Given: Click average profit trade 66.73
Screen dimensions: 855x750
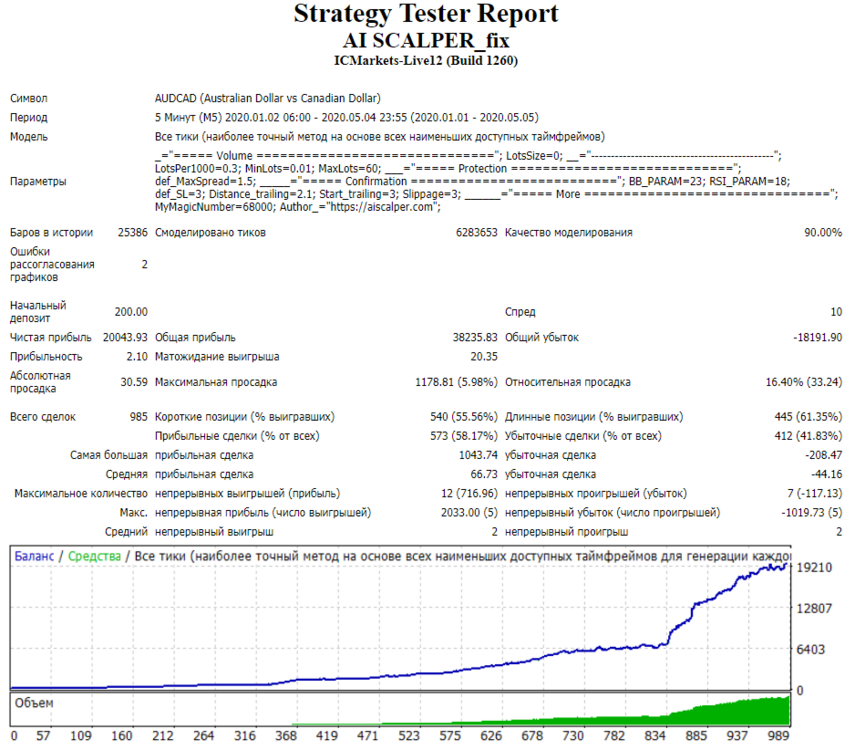Looking at the screenshot, I should pyautogui.click(x=484, y=474).
